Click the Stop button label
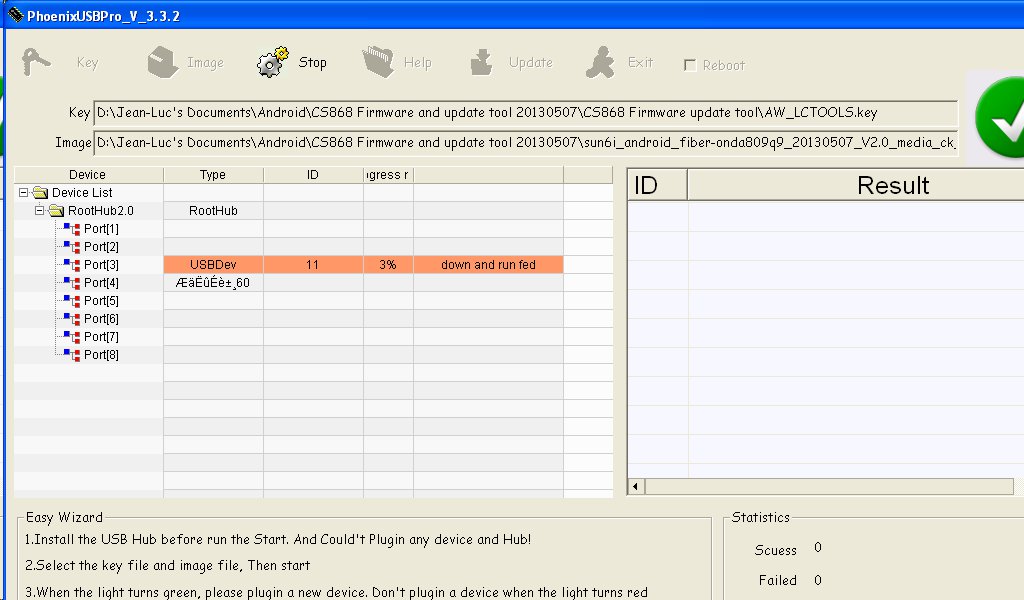This screenshot has width=1024, height=600. click(x=312, y=62)
